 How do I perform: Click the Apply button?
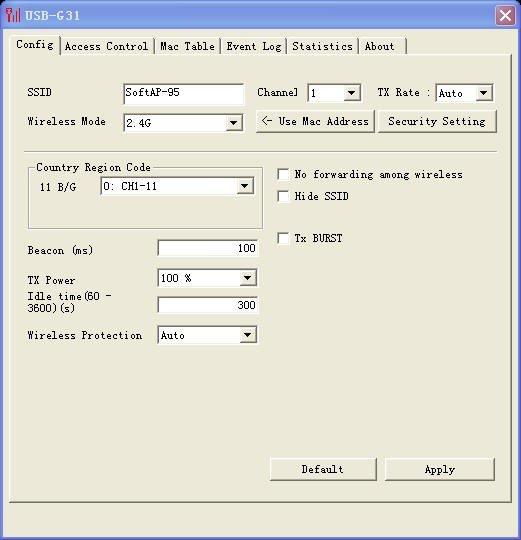coord(440,469)
